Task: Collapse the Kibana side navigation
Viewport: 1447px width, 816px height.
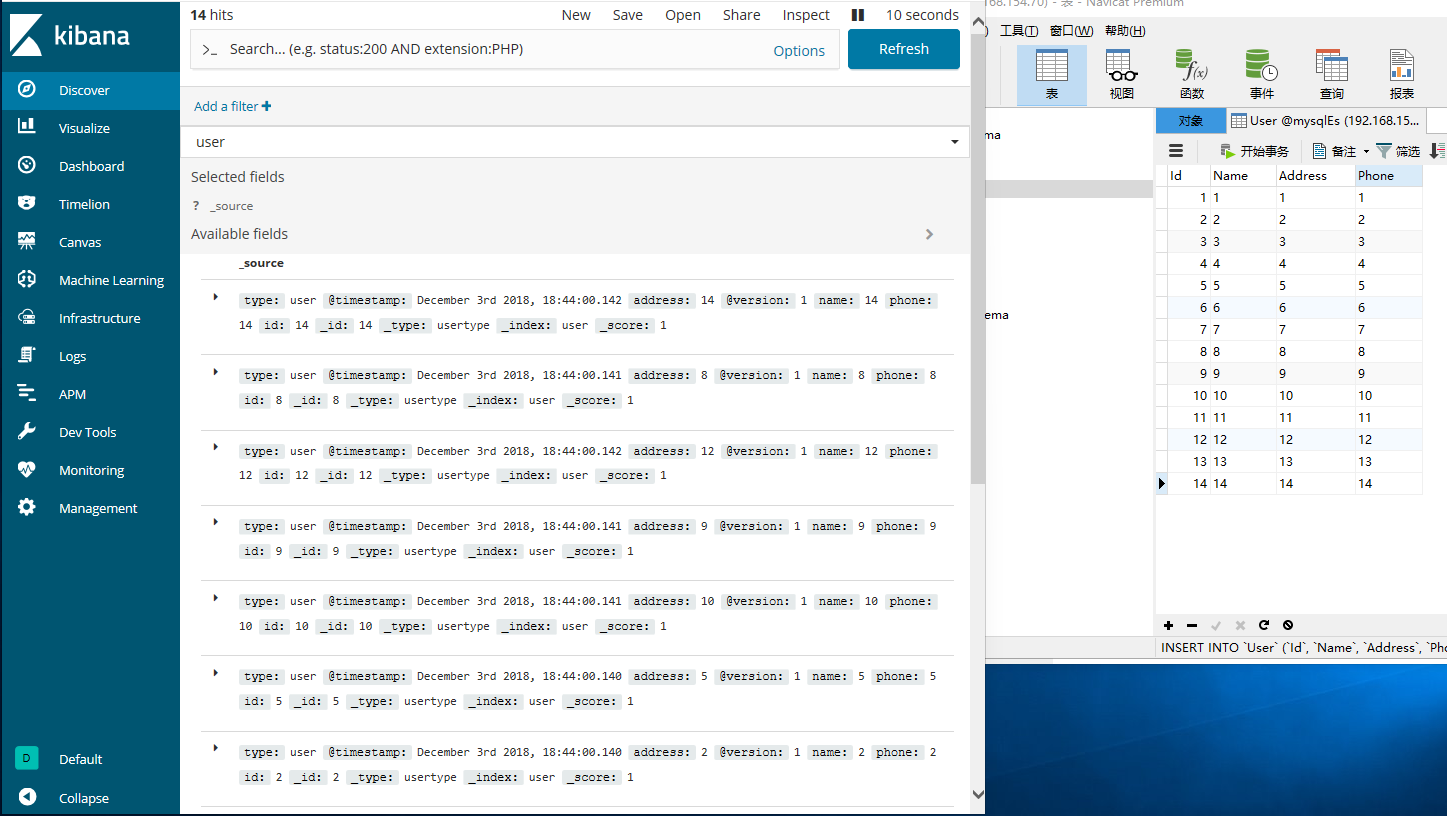Action: click(90, 797)
